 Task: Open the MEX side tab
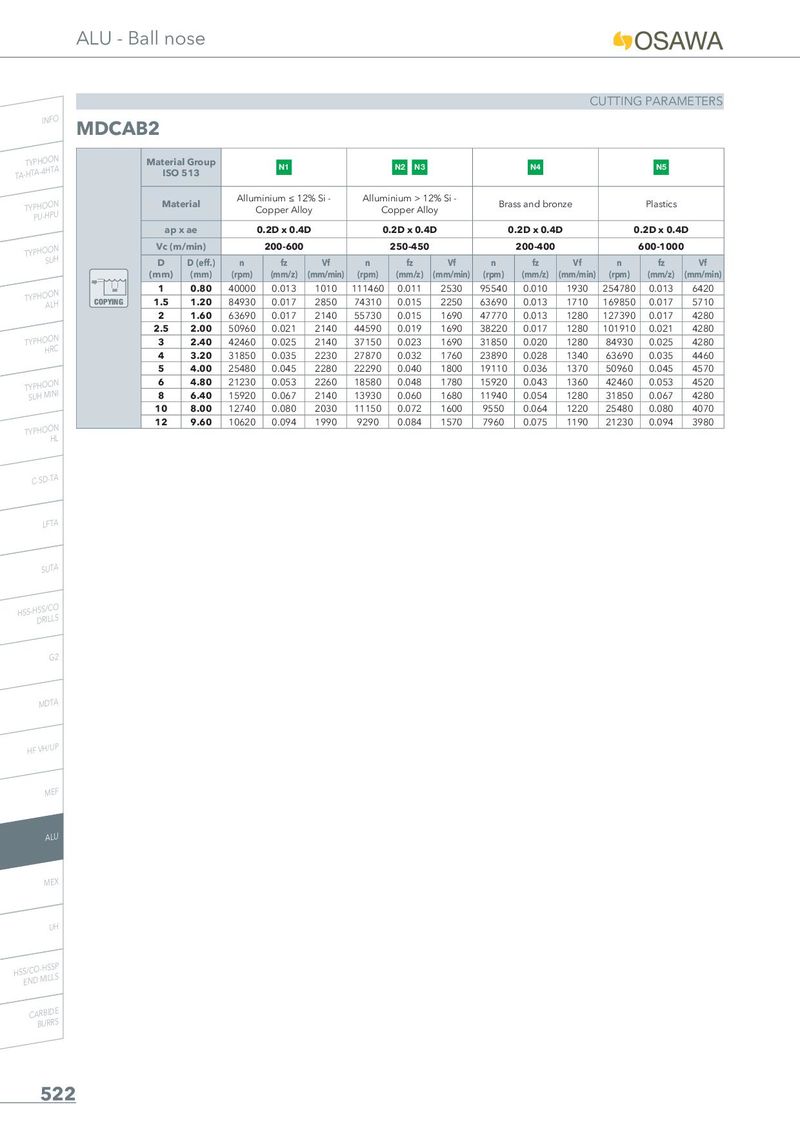[x=51, y=882]
